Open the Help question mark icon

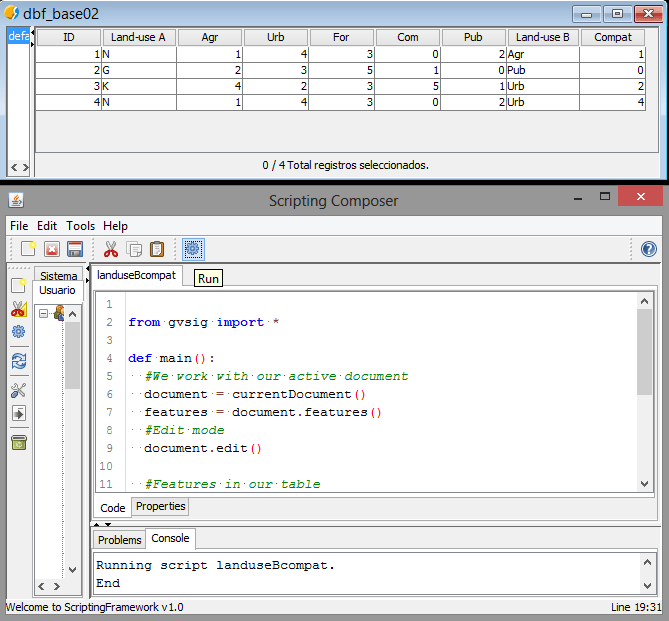tap(648, 249)
